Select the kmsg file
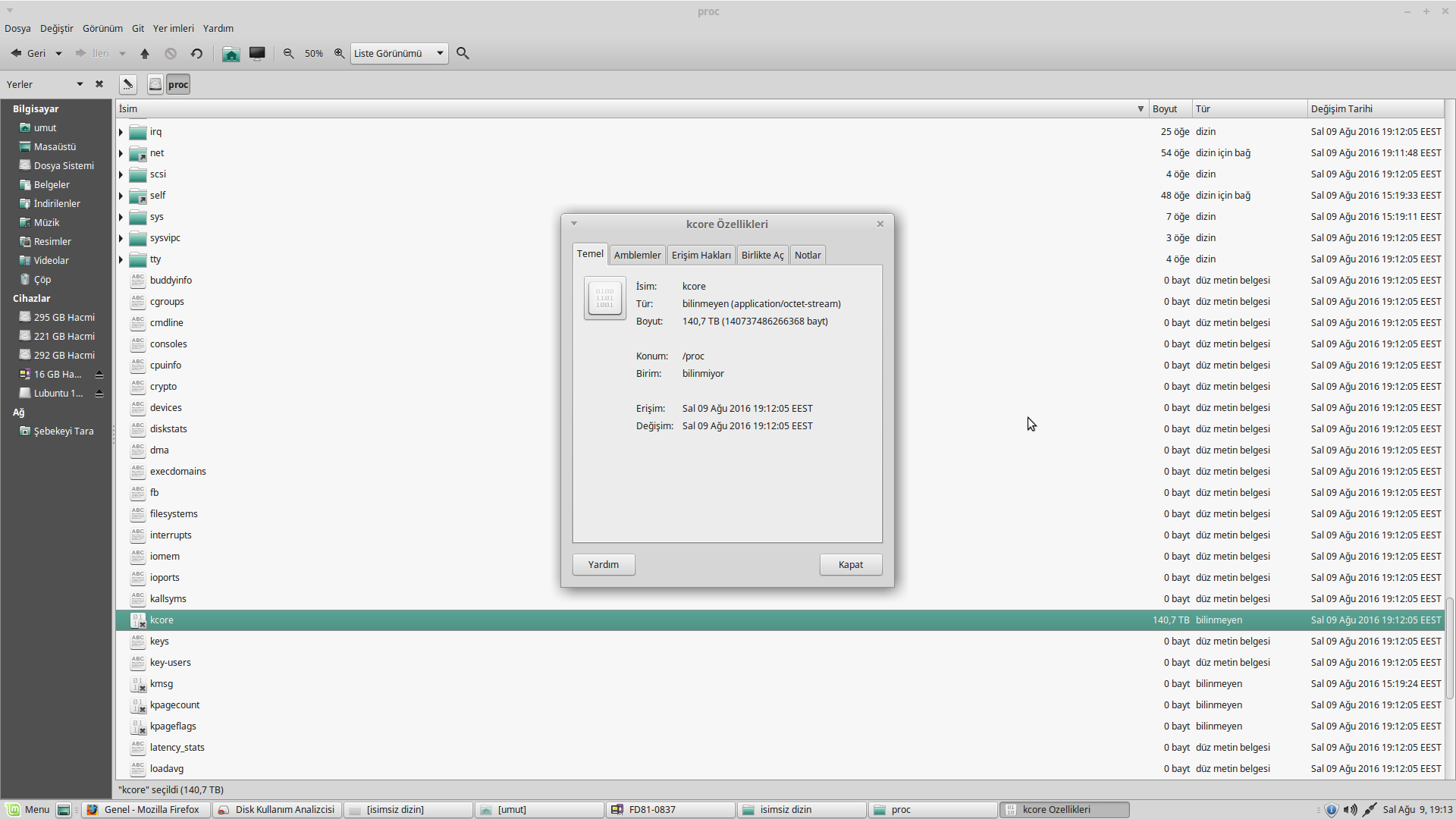Screen dimensions: 1456x819 (162, 684)
